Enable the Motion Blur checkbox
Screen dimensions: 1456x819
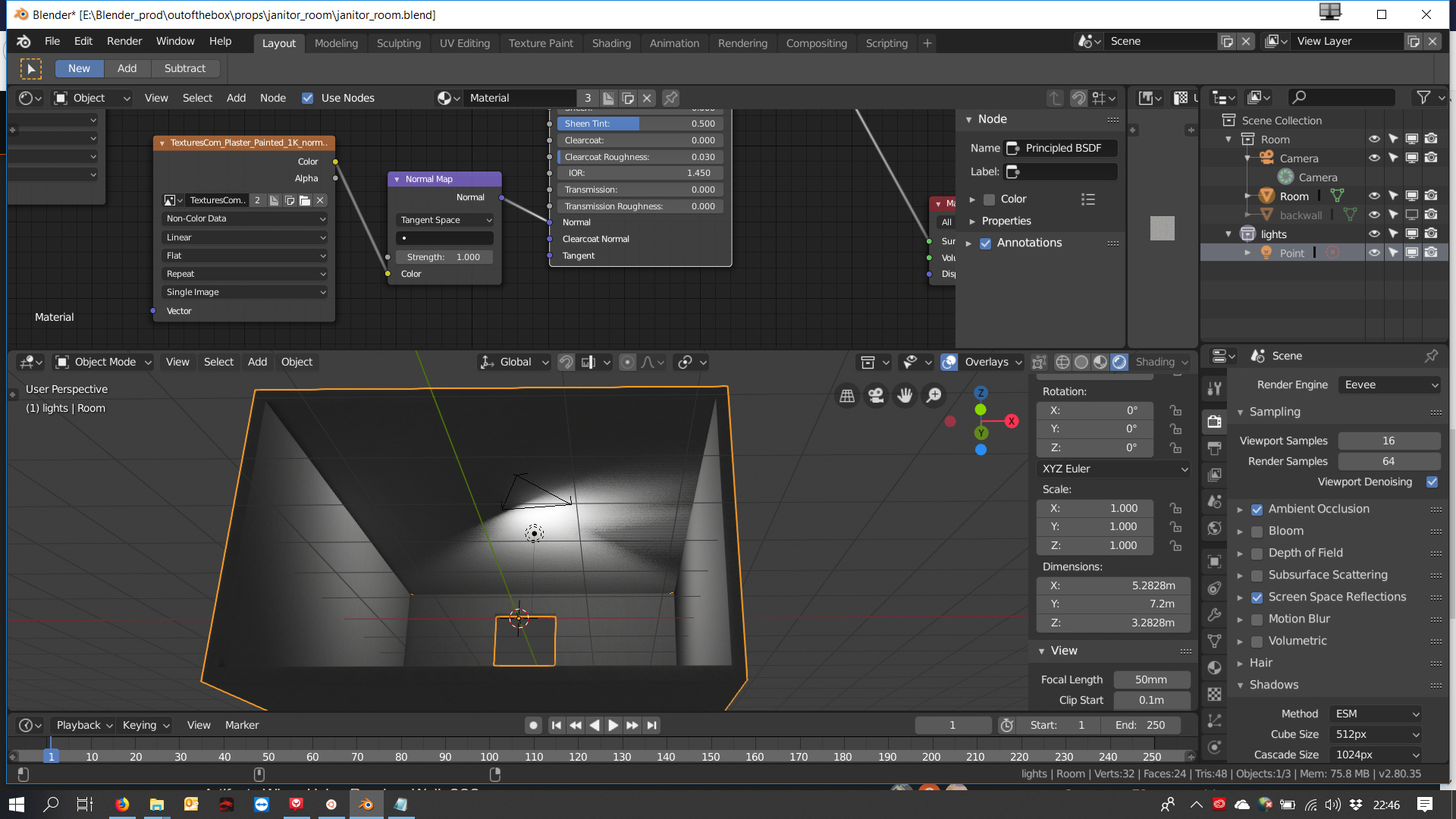pos(1257,620)
